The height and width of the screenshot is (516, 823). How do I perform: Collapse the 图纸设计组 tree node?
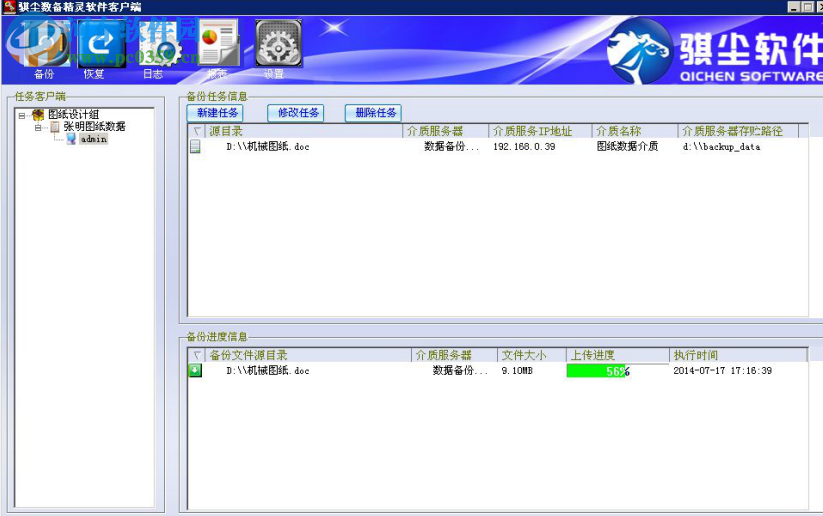tap(22, 115)
